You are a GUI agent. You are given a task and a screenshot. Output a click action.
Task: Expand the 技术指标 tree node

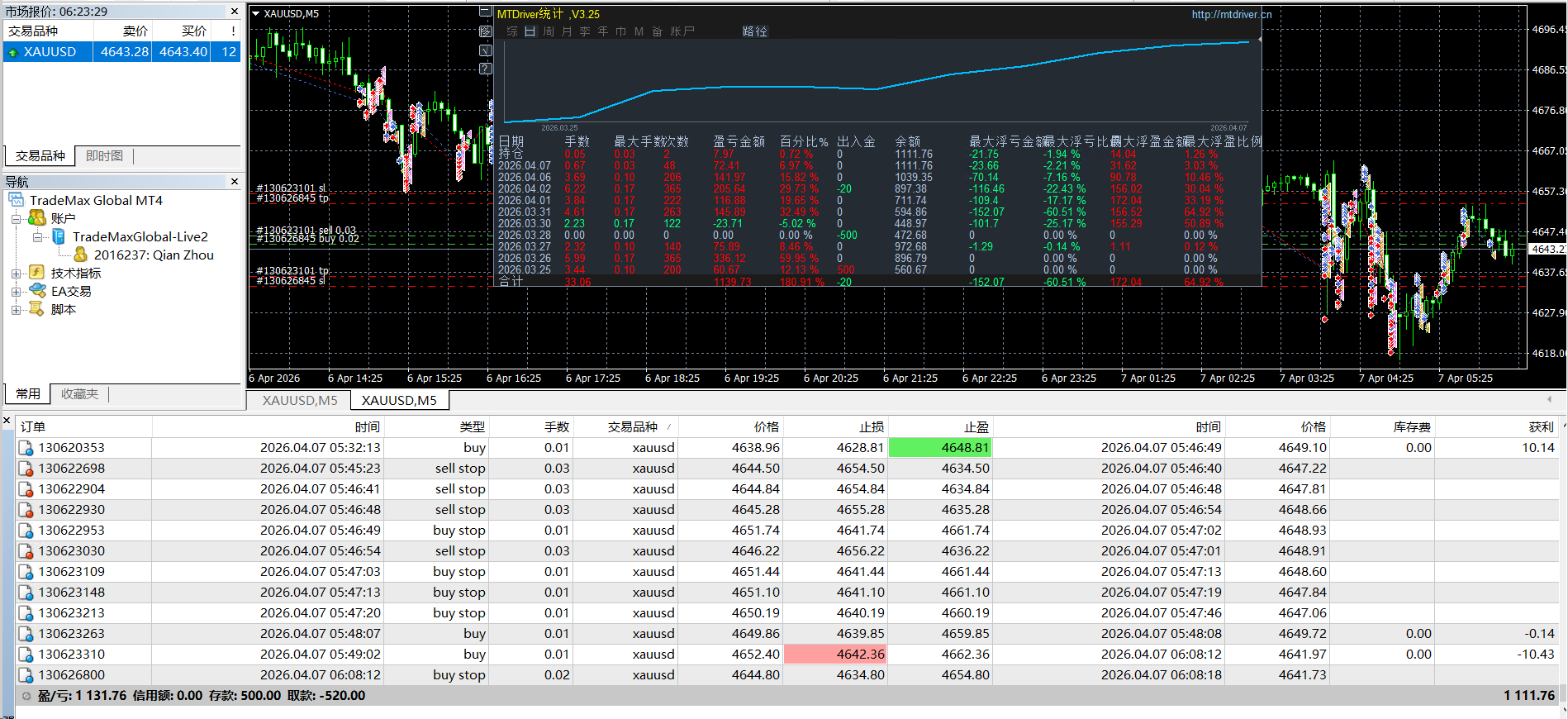click(16, 274)
